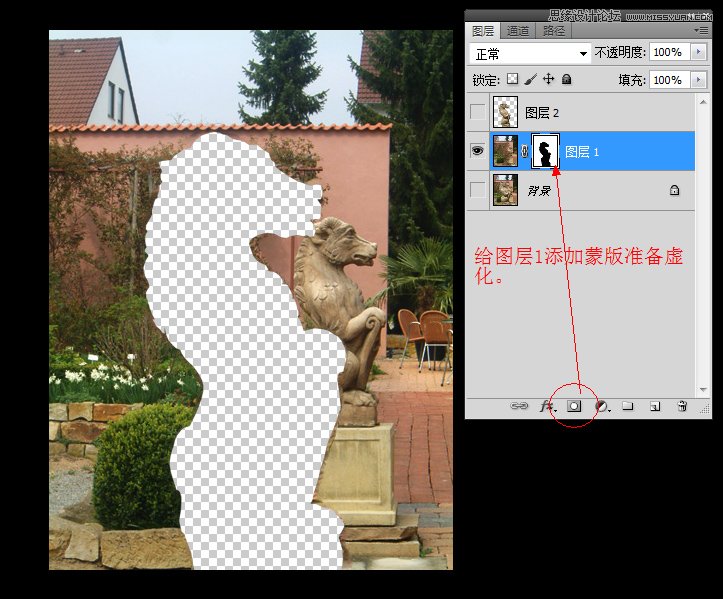Open the layer style fx menu

tap(547, 406)
